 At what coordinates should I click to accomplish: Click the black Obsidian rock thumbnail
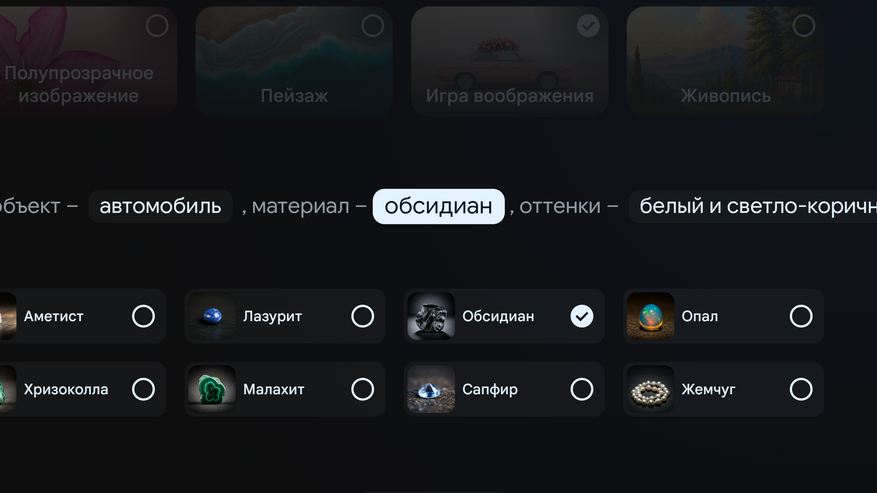coord(431,316)
